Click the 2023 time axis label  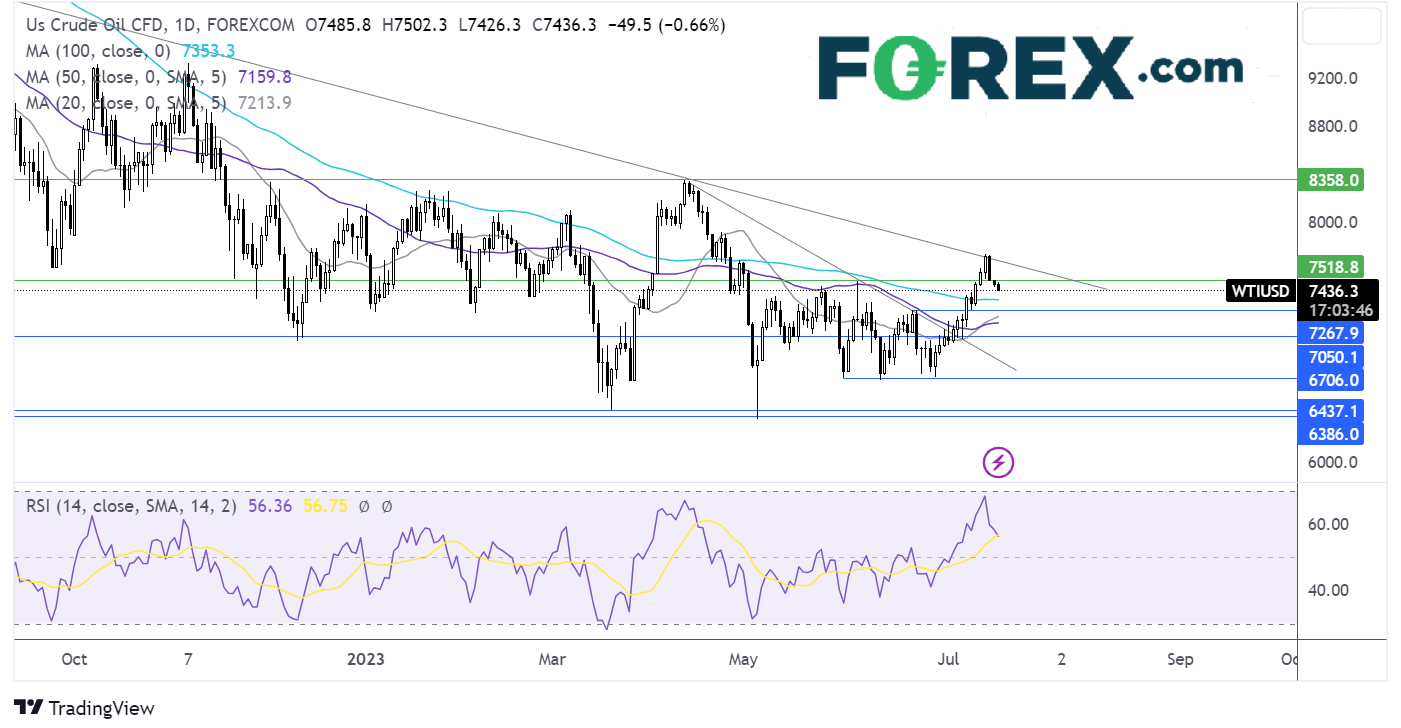click(365, 660)
